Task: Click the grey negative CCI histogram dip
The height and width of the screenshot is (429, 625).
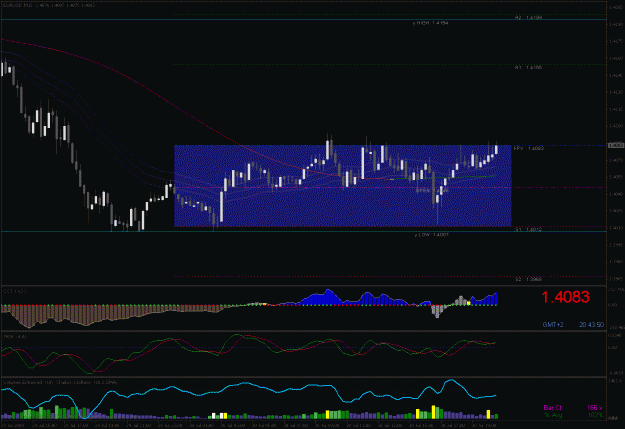Action: [437, 311]
